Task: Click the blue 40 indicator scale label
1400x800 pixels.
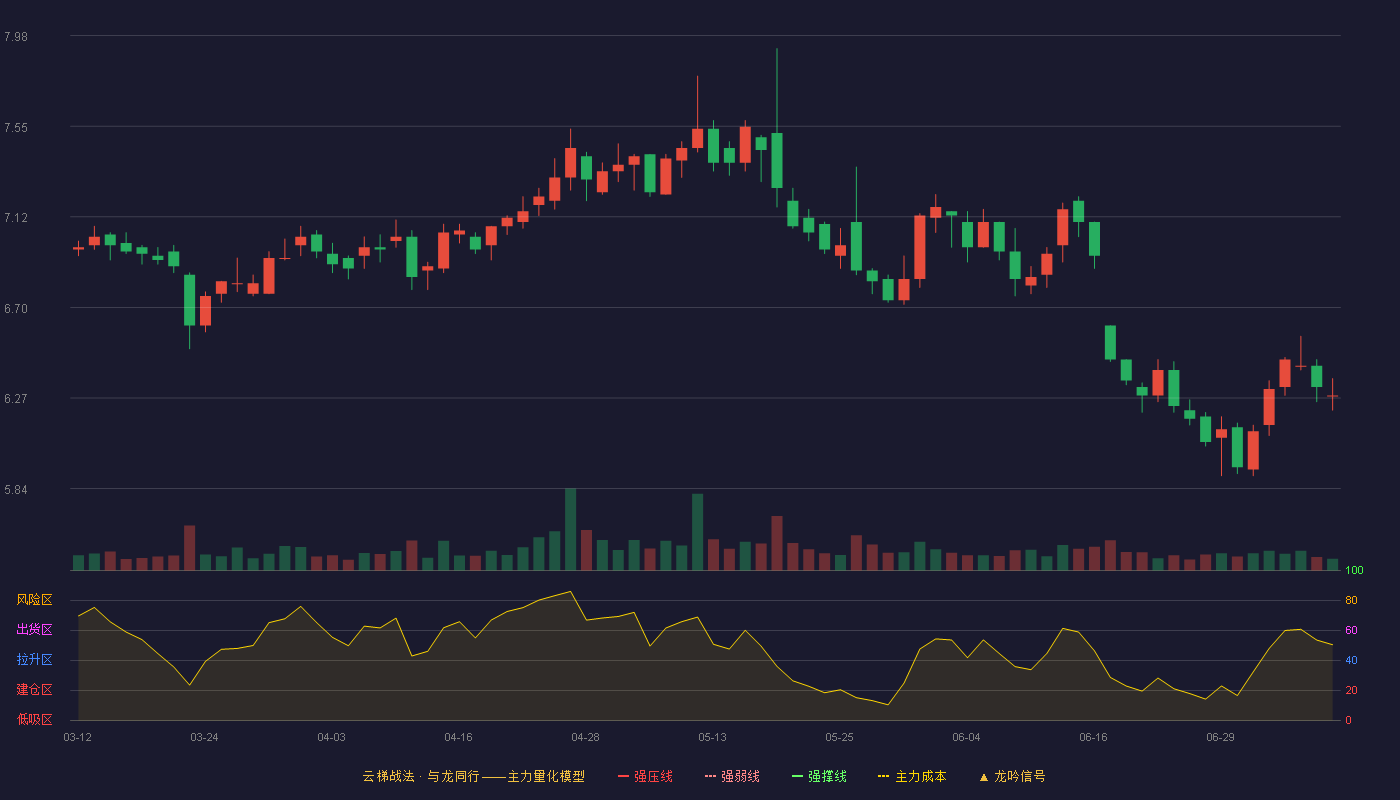Action: coord(1351,661)
